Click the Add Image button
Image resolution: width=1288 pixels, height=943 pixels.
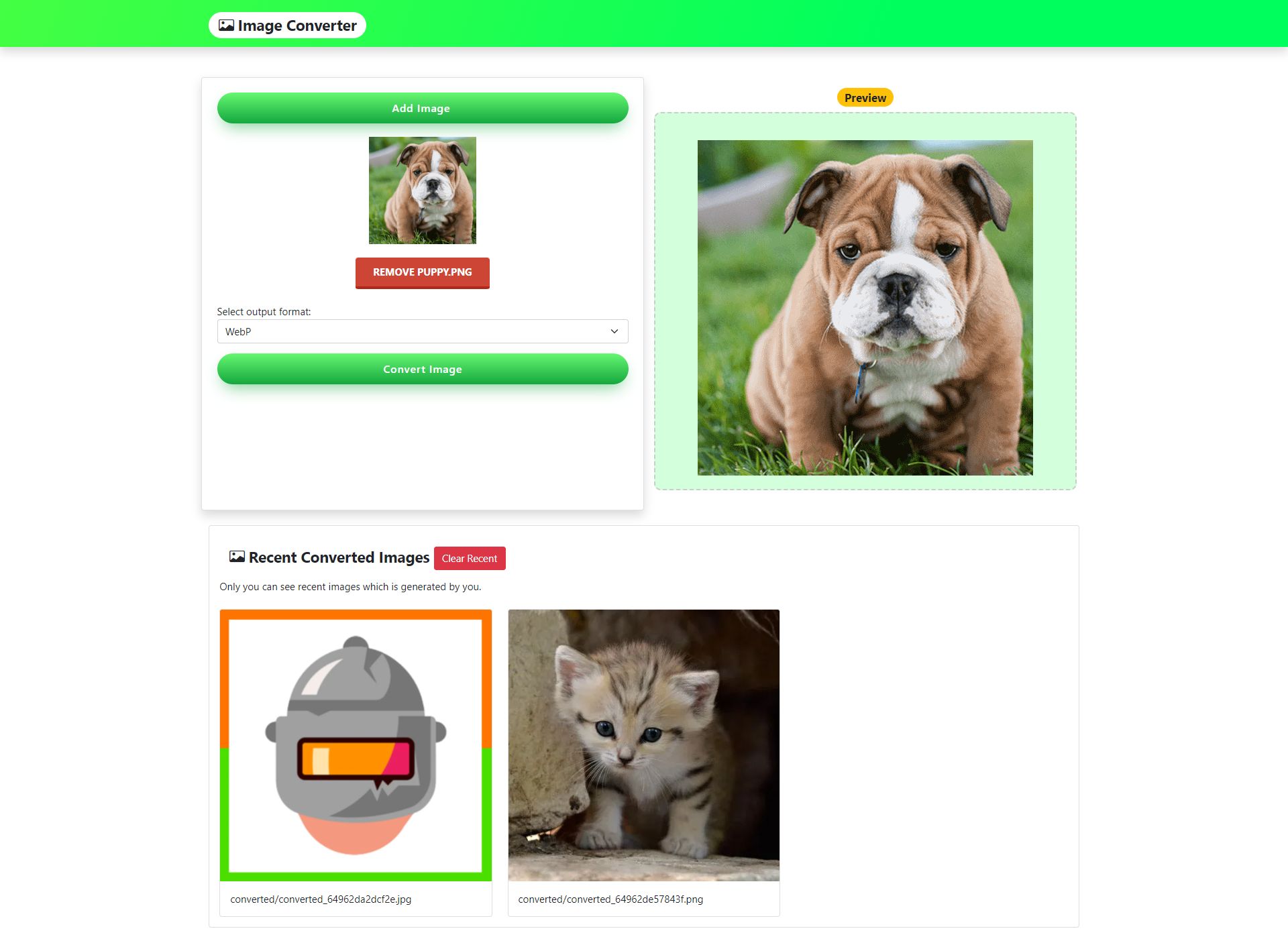point(423,108)
